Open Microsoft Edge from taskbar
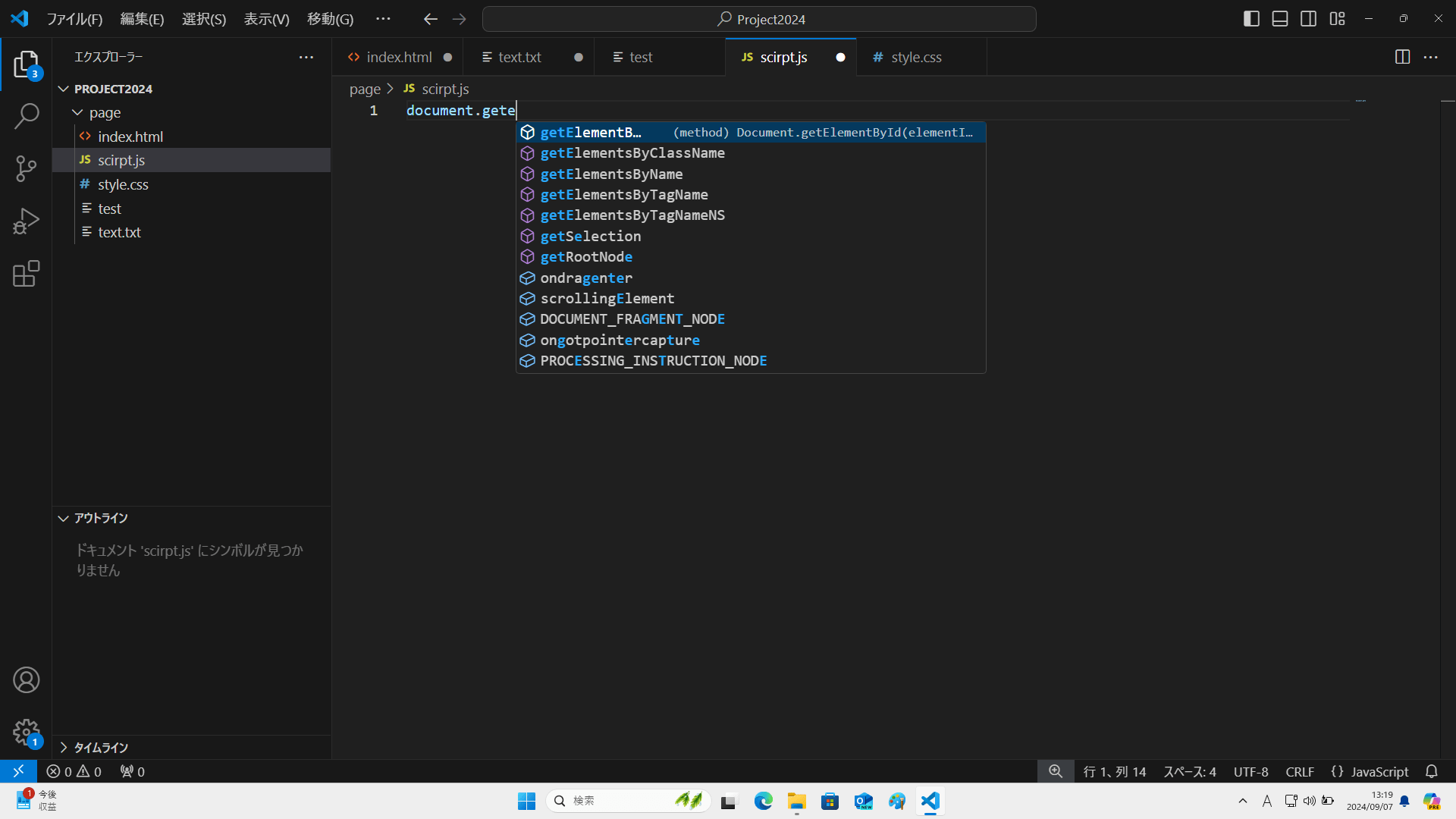1456x819 pixels. (763, 801)
